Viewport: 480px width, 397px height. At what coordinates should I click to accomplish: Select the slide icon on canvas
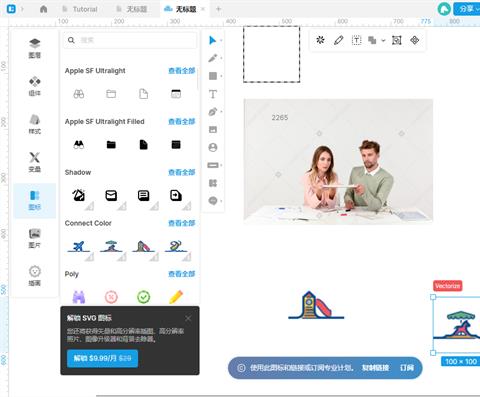click(316, 305)
